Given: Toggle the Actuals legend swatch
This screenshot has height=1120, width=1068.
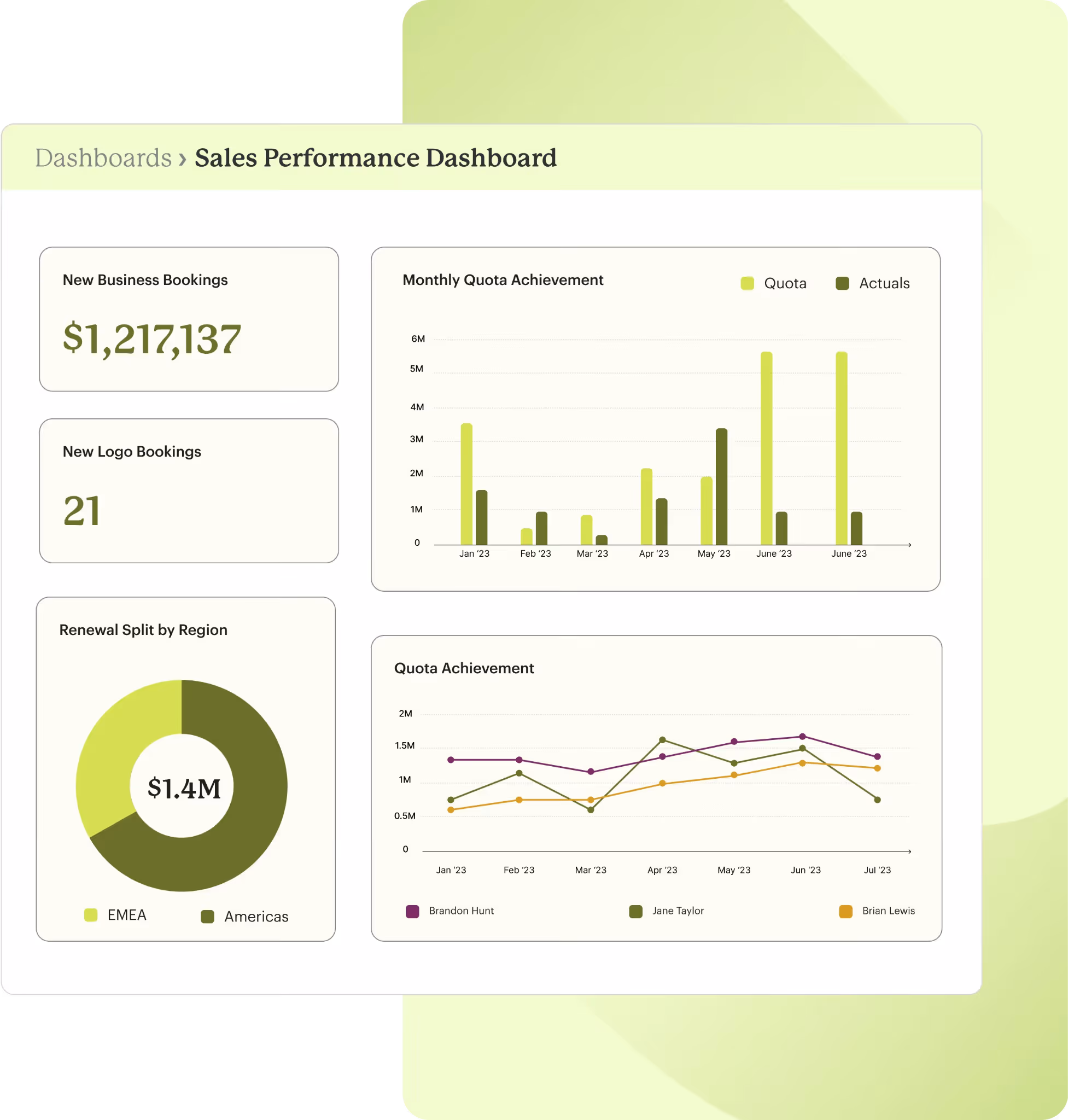Looking at the screenshot, I should click(x=842, y=283).
